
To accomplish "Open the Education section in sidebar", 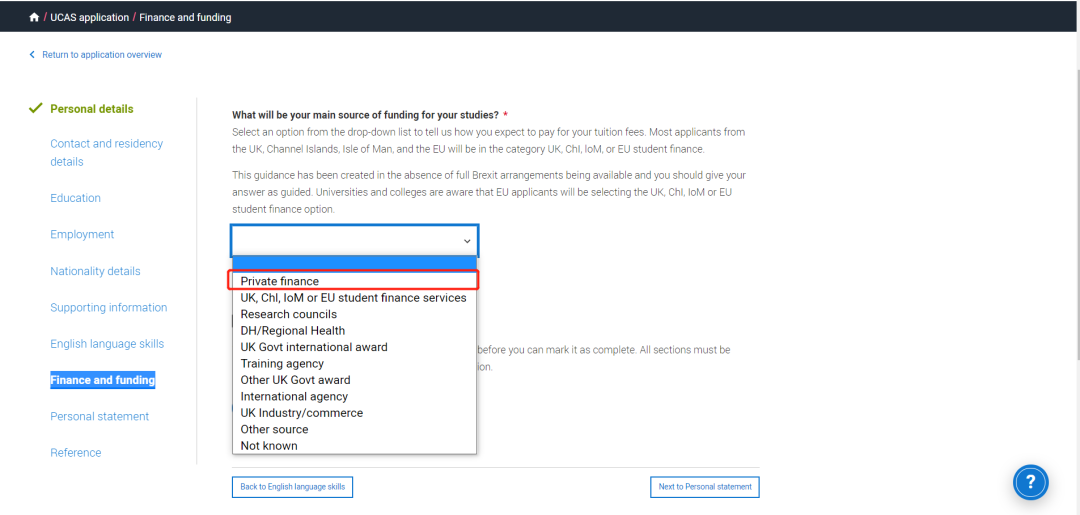I will 75,198.
